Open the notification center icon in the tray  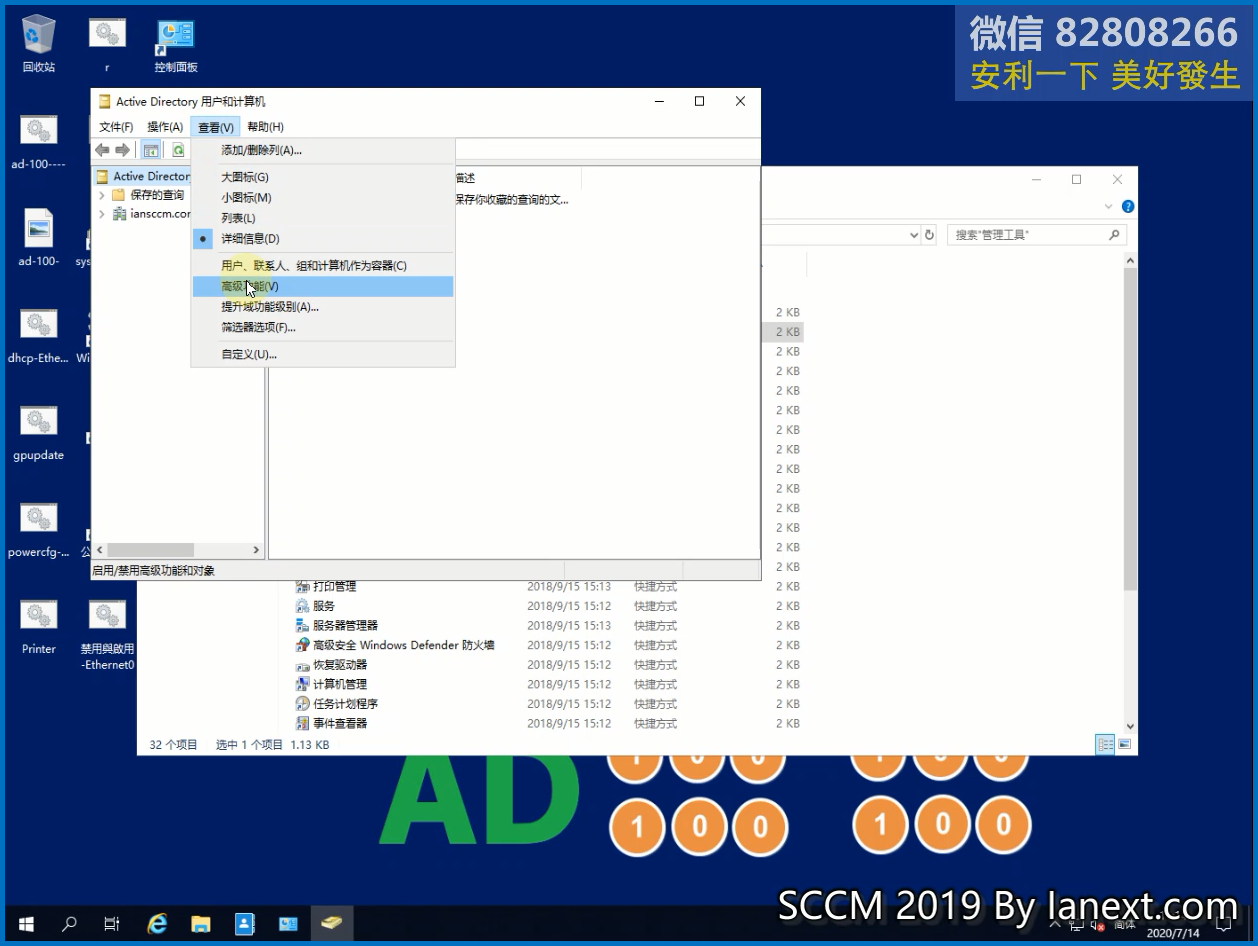pos(1221,924)
